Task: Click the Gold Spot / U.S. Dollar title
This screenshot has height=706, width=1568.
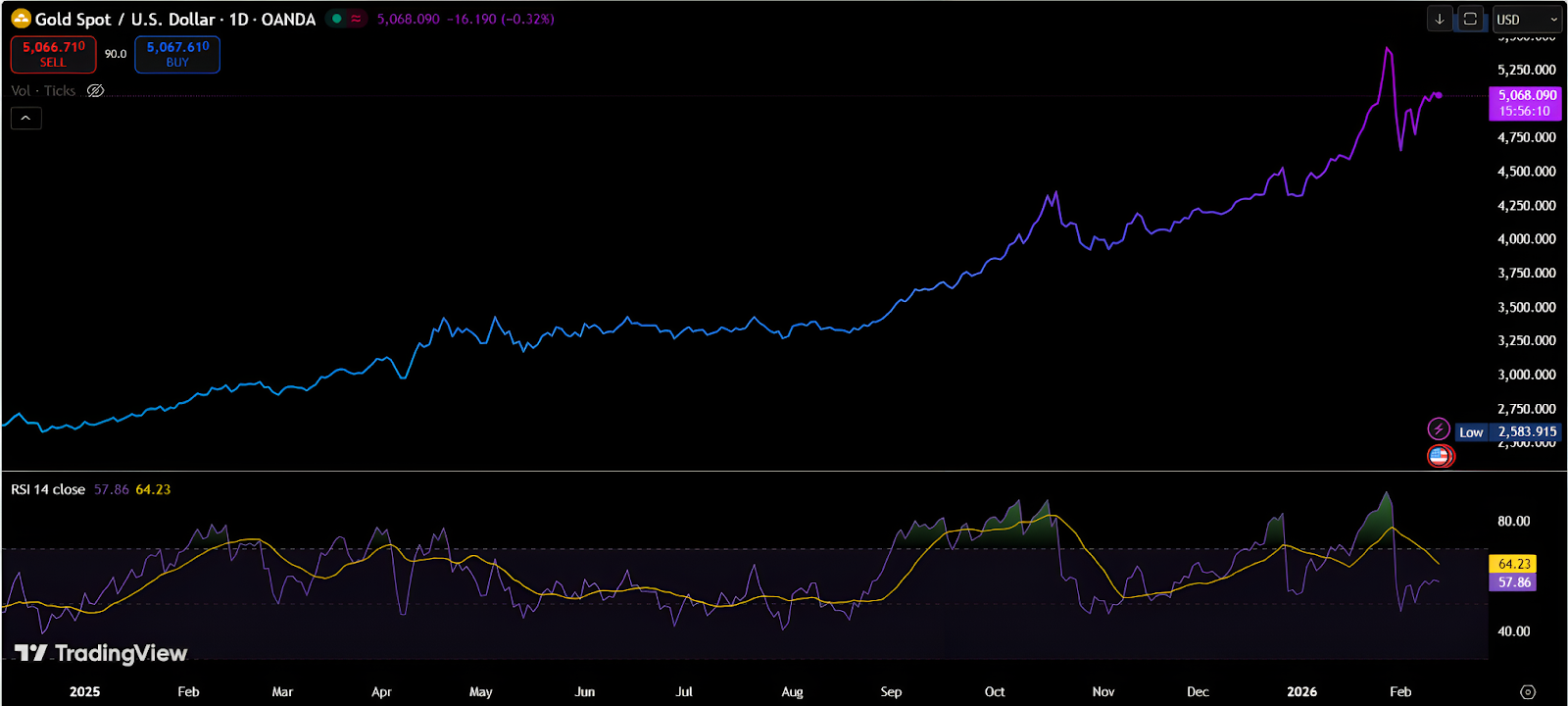Action: point(124,20)
